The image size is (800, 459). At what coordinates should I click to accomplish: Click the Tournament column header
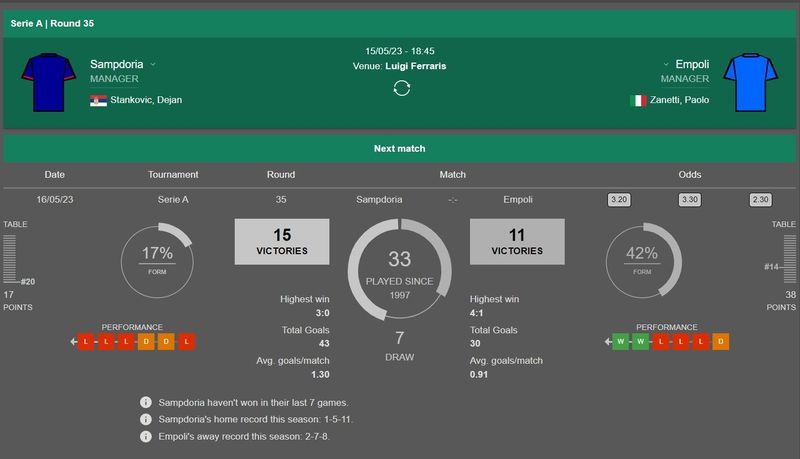173,174
